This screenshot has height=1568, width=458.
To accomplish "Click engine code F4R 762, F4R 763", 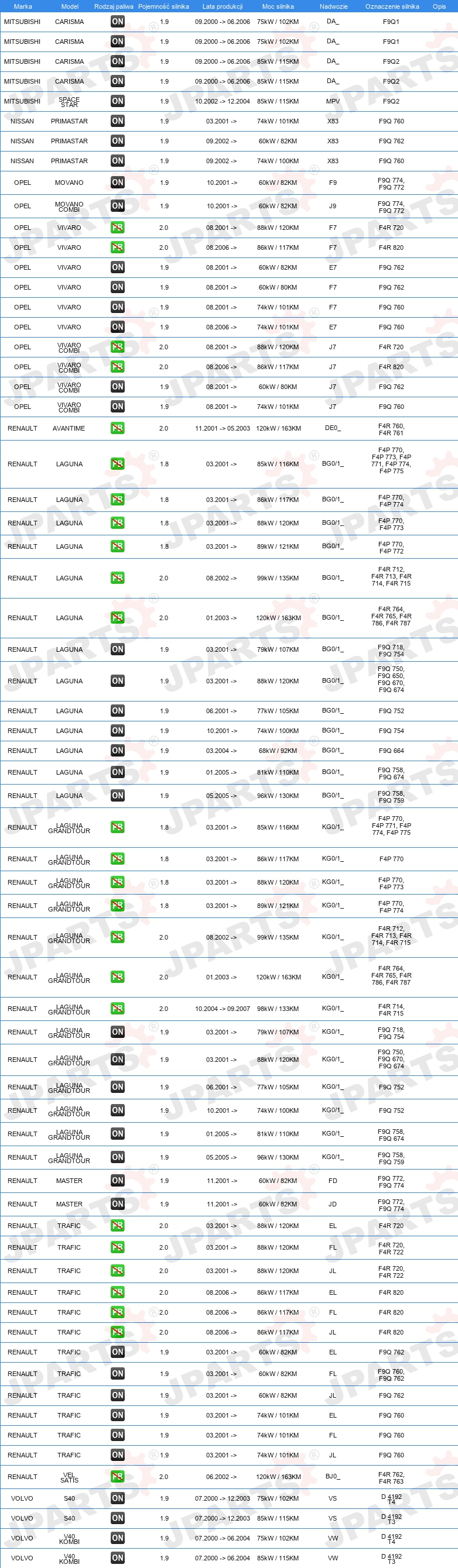I will click(391, 1477).
